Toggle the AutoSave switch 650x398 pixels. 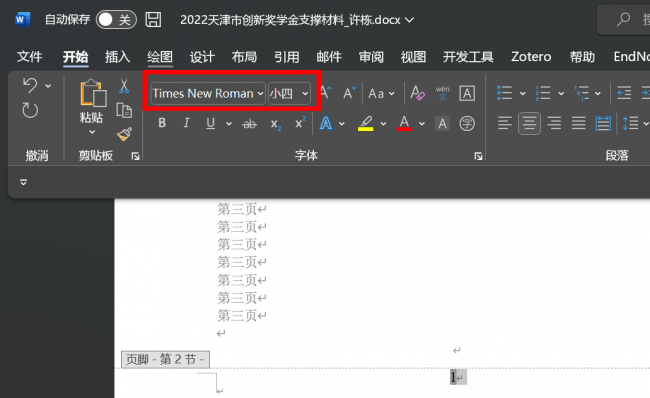(116, 19)
